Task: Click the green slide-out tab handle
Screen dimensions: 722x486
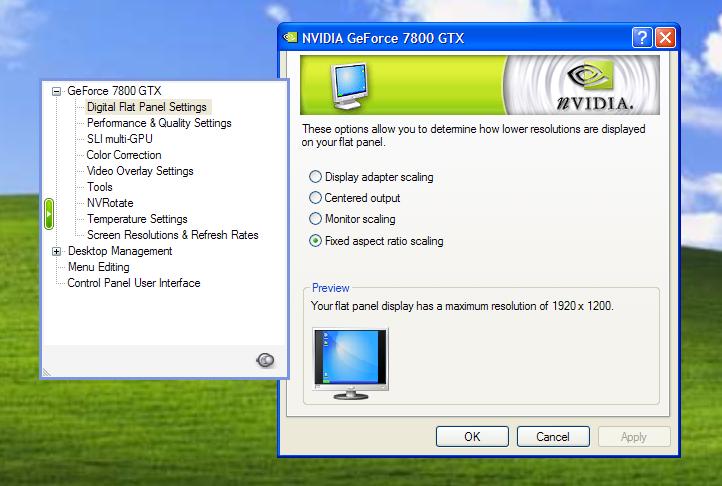Action: 49,214
